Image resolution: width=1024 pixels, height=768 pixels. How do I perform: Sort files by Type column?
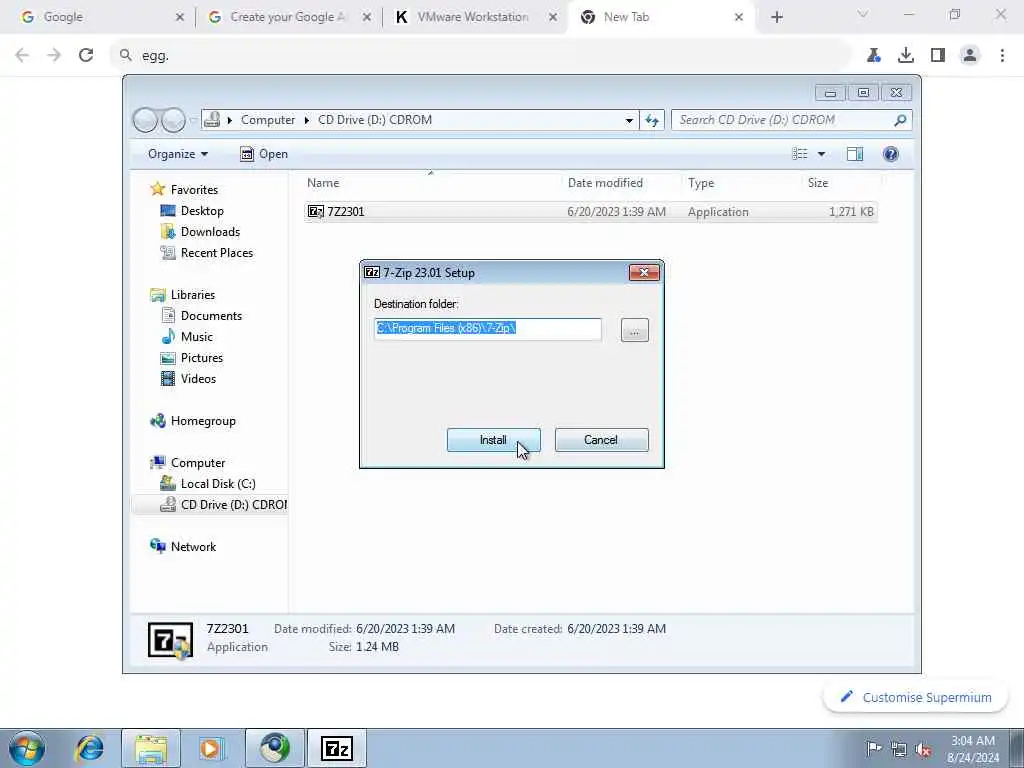click(701, 184)
